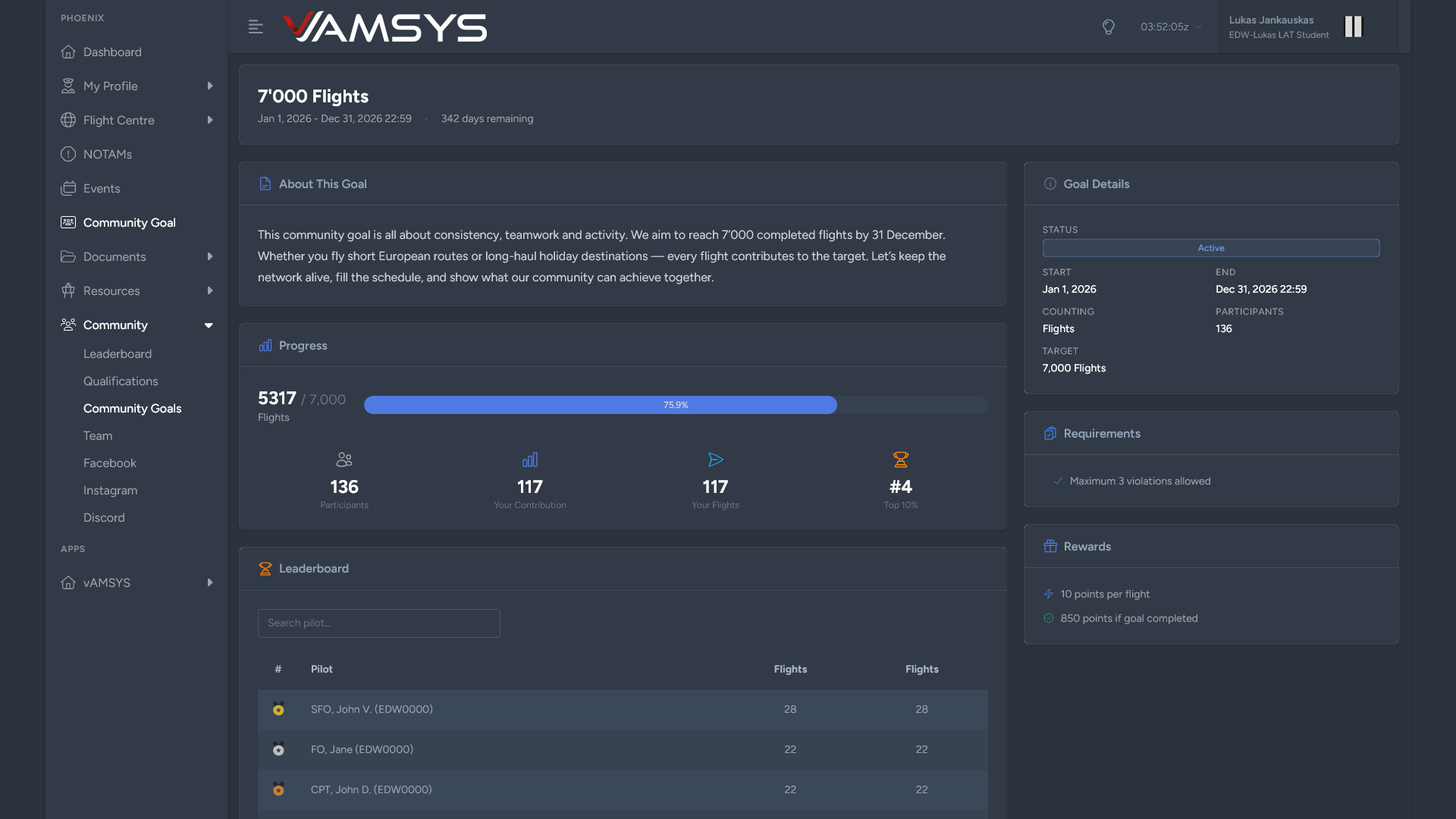The image size is (1456, 819).
Task: Click the gold medal icon for first place
Action: point(278,709)
